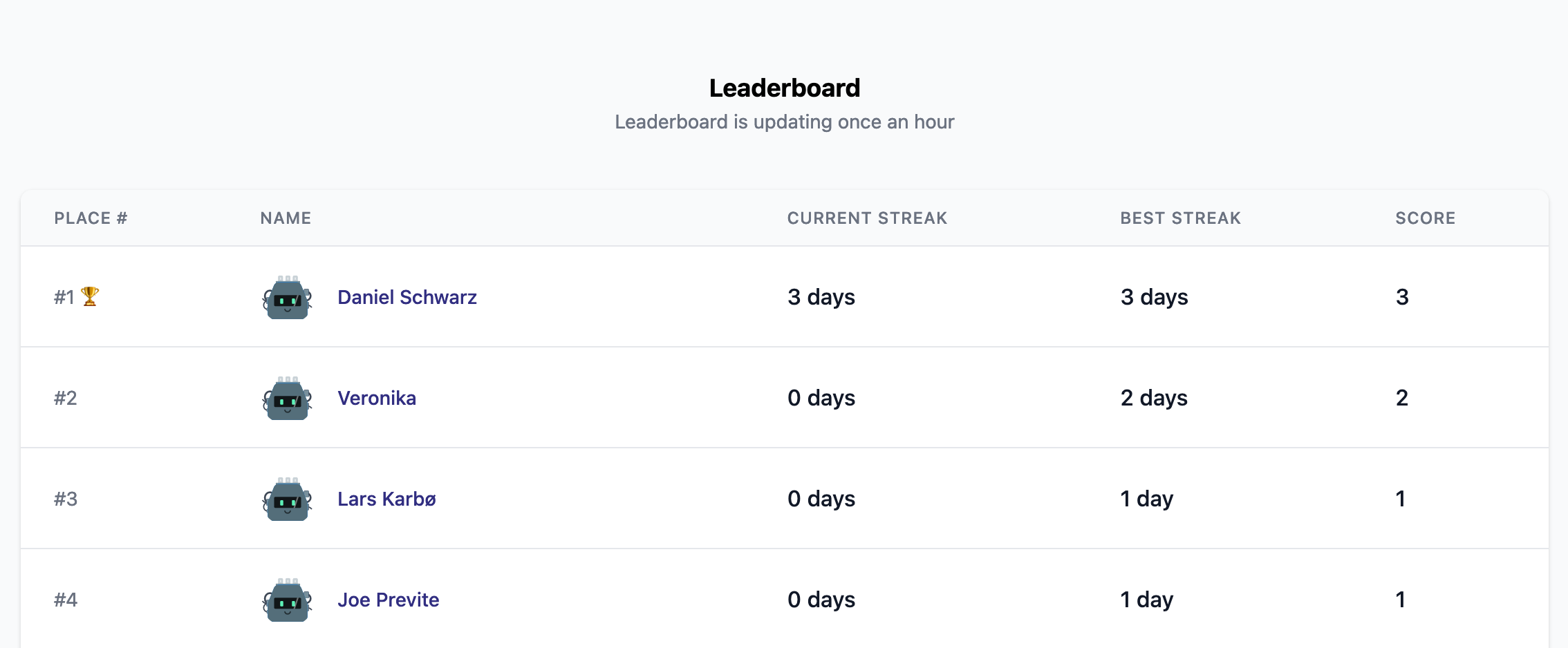Click the BEST STREAK column header
The image size is (1568, 648).
[x=1180, y=218]
